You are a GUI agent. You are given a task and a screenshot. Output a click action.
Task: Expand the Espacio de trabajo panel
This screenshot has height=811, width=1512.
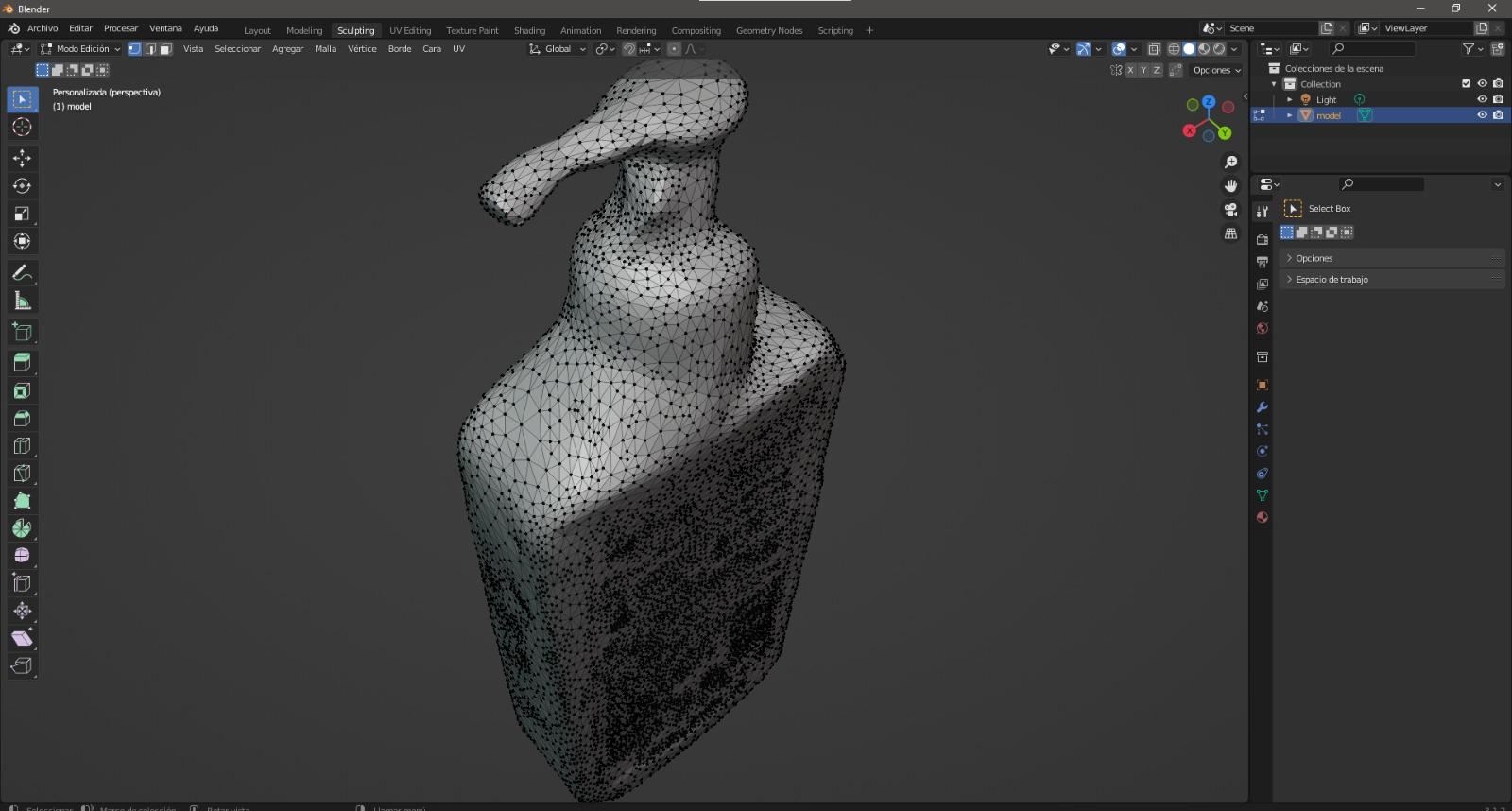tap(1332, 280)
